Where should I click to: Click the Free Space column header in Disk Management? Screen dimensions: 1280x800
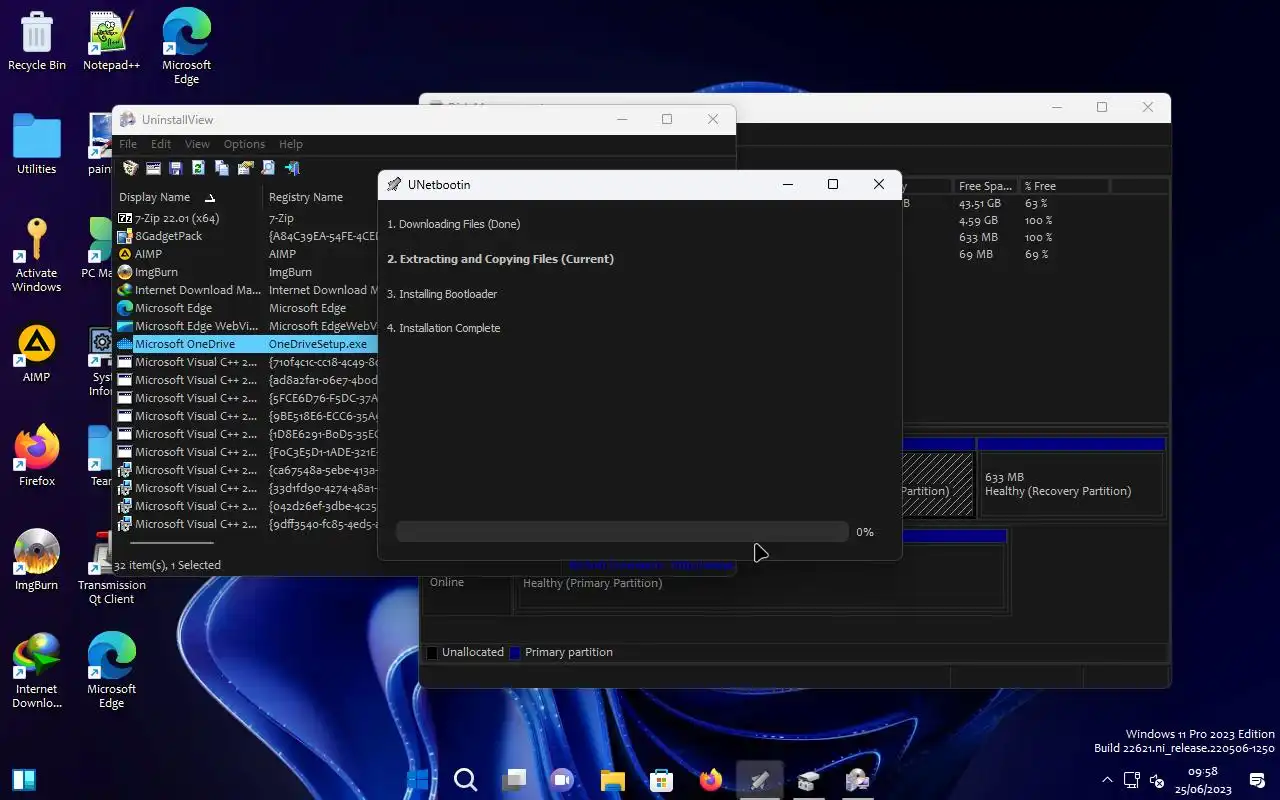(x=985, y=186)
